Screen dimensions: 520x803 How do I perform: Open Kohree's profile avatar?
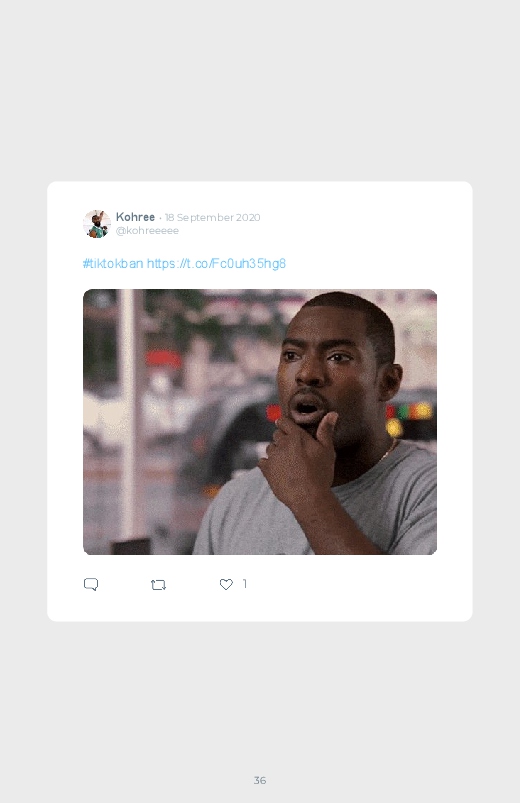pos(97,224)
